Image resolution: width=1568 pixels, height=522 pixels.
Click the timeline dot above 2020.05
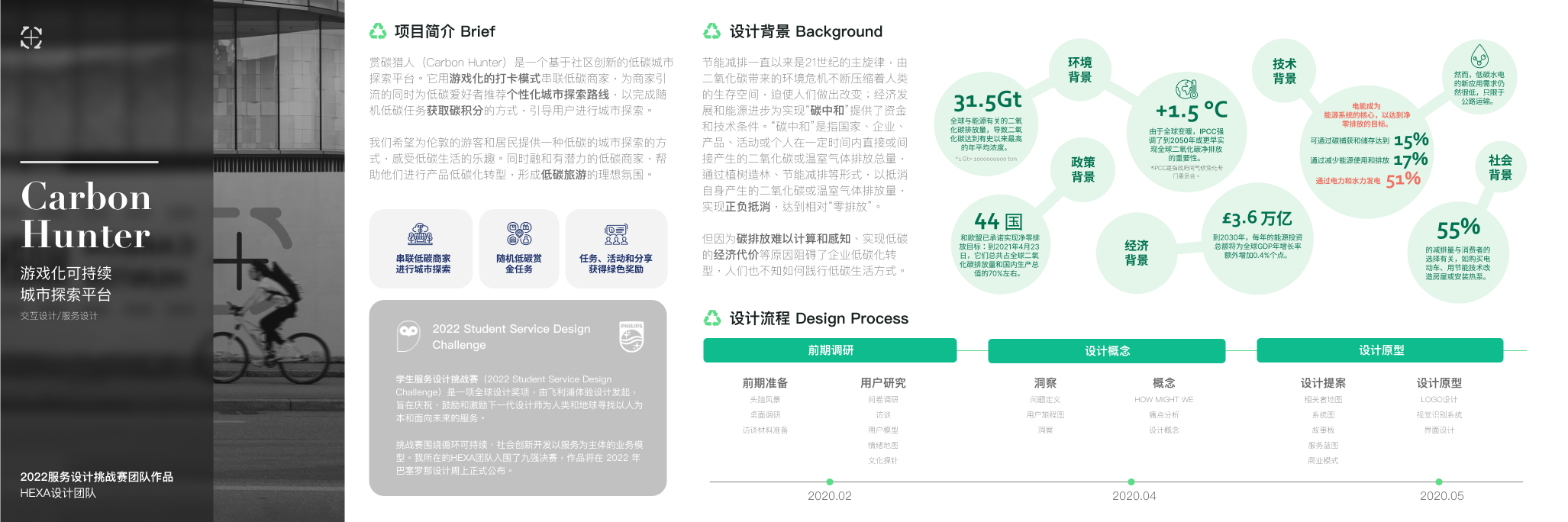[1439, 482]
